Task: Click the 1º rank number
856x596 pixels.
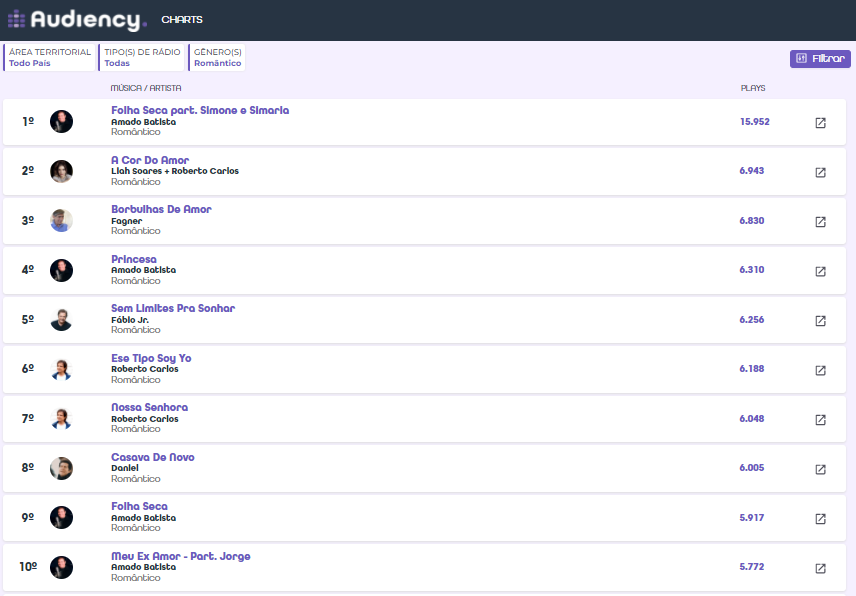Action: [x=28, y=122]
